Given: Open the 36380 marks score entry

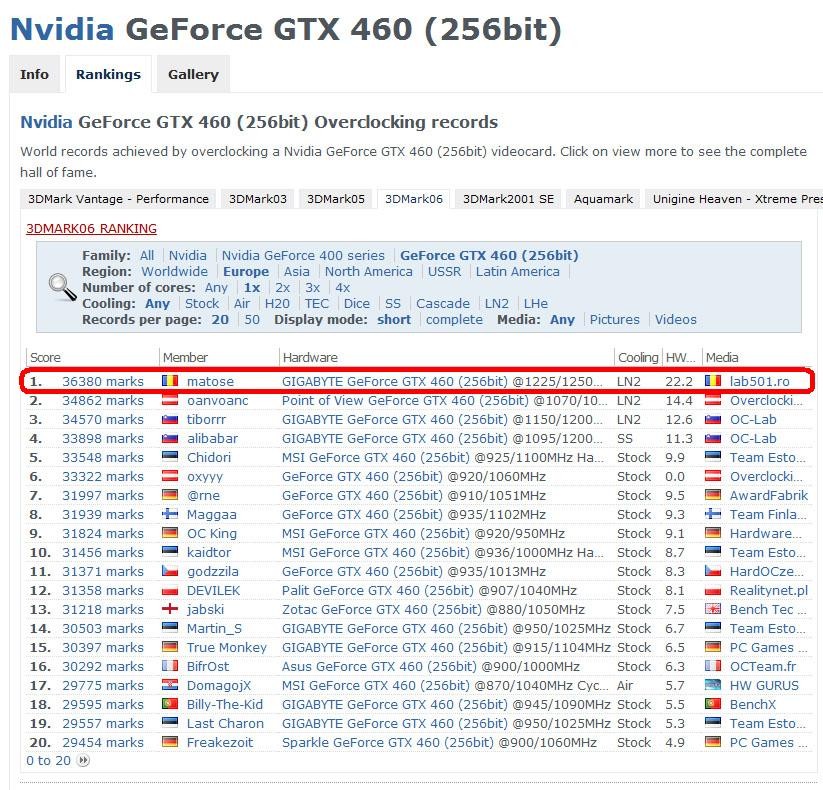Looking at the screenshot, I should pyautogui.click(x=103, y=381).
